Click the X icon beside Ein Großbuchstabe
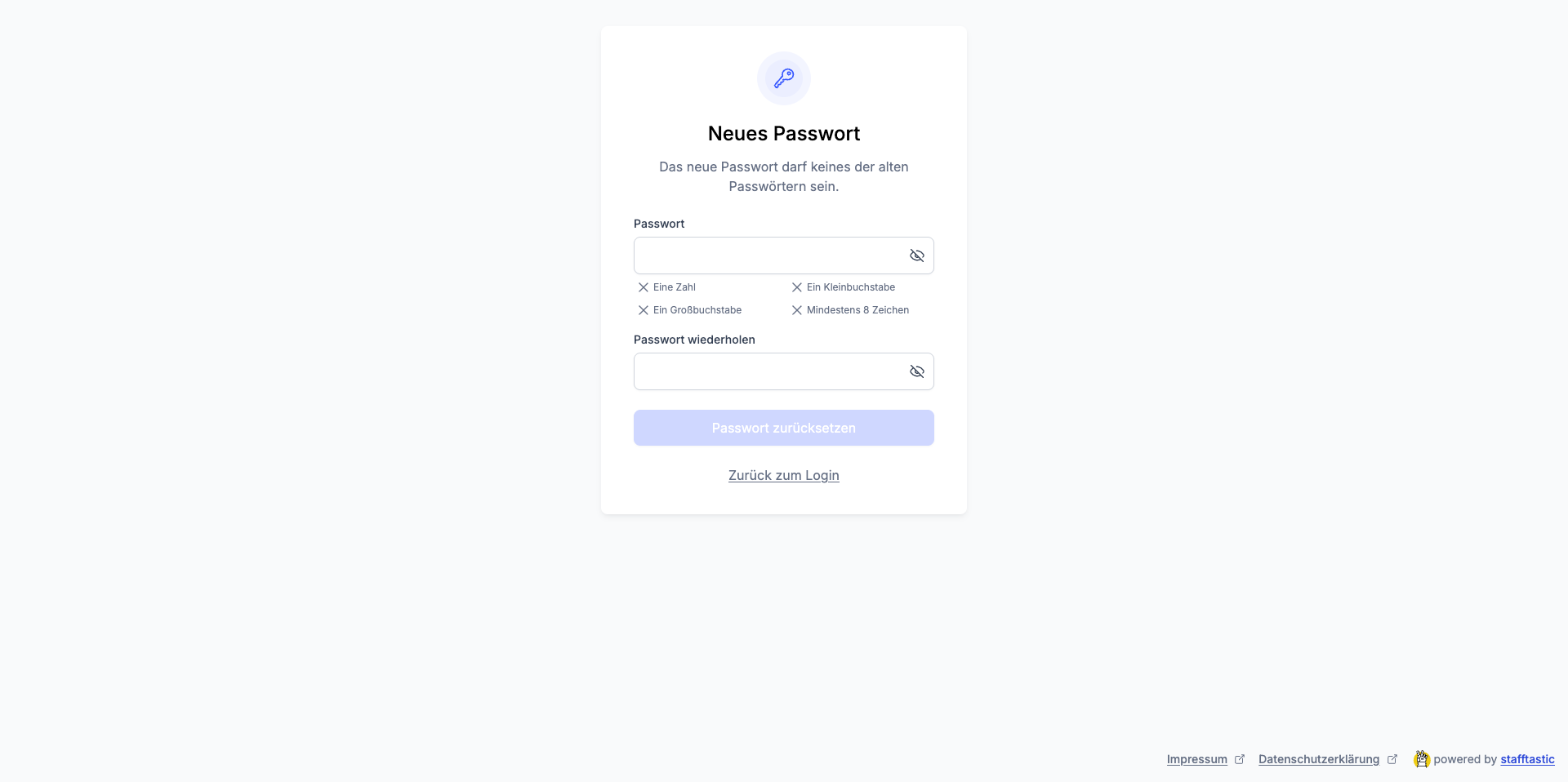 click(644, 310)
